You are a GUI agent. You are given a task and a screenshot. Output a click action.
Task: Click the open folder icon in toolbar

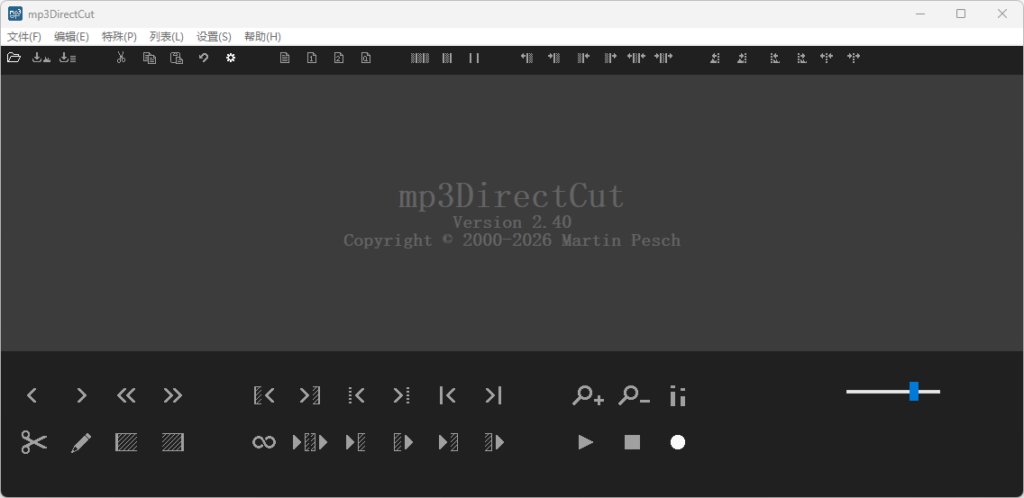14,58
